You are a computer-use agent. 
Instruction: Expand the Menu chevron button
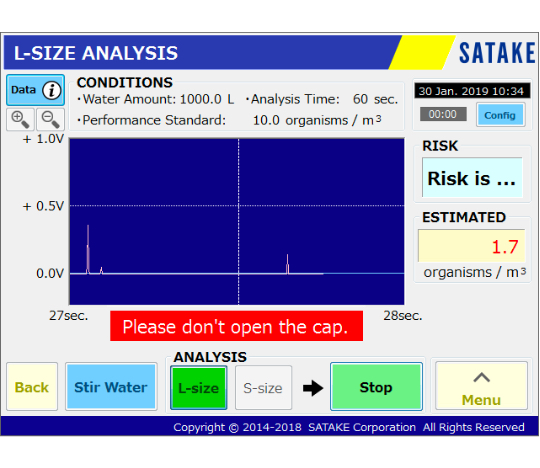[481, 386]
